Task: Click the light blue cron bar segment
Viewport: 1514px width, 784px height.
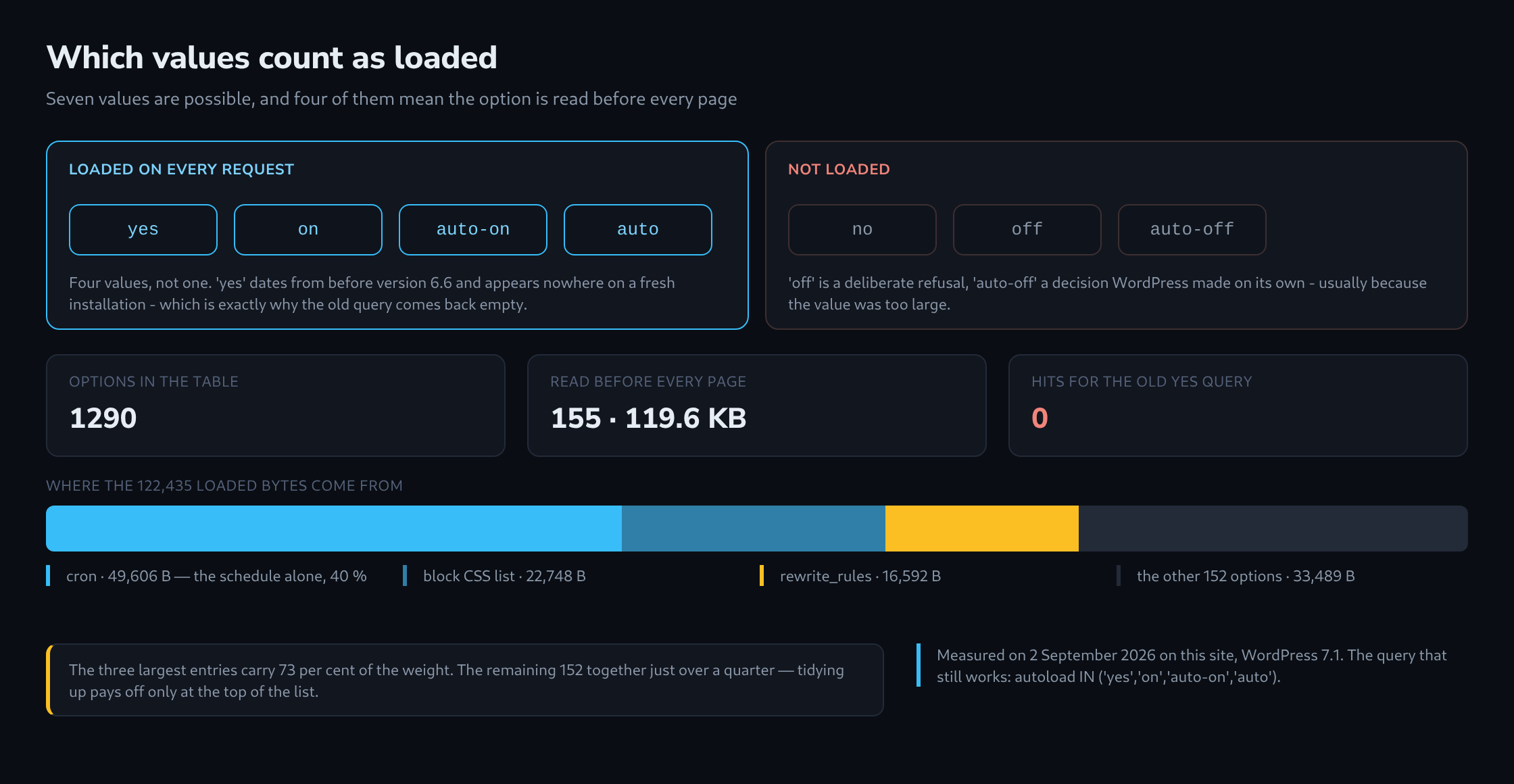Action: (334, 529)
